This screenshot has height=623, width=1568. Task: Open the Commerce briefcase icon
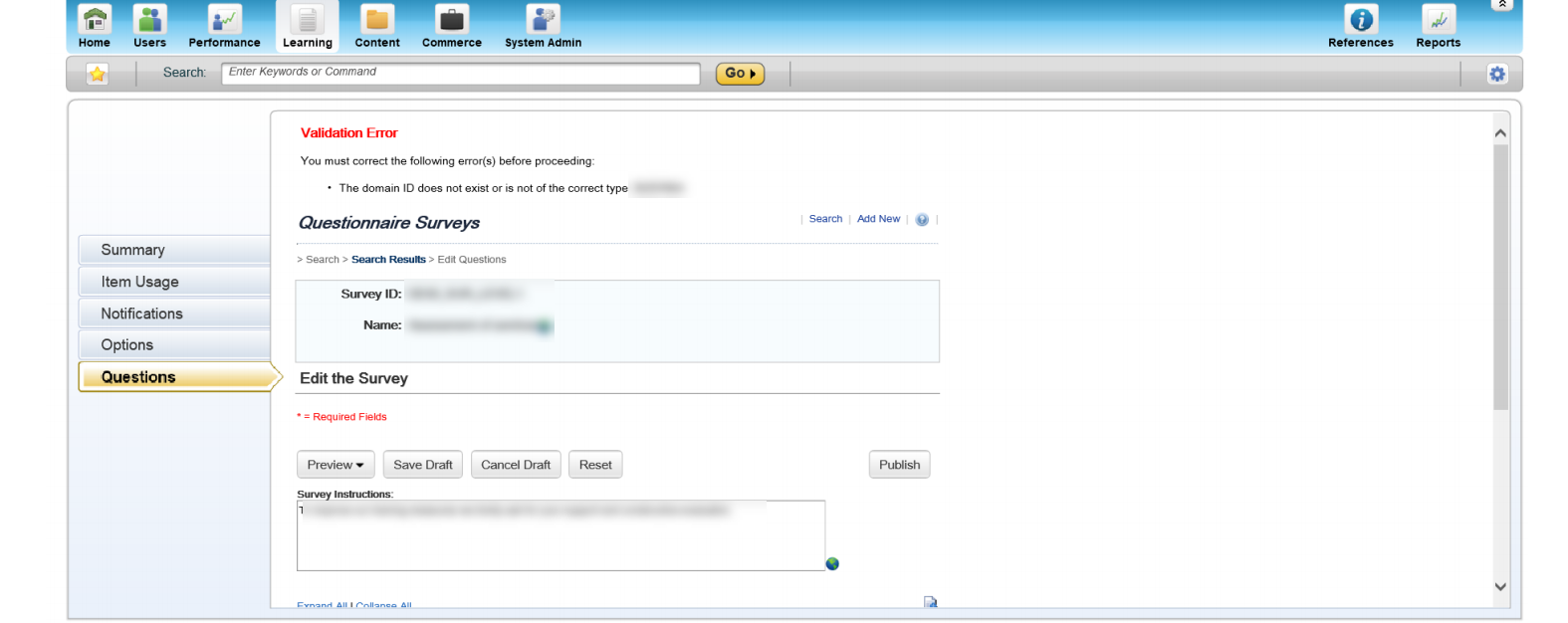click(x=452, y=19)
